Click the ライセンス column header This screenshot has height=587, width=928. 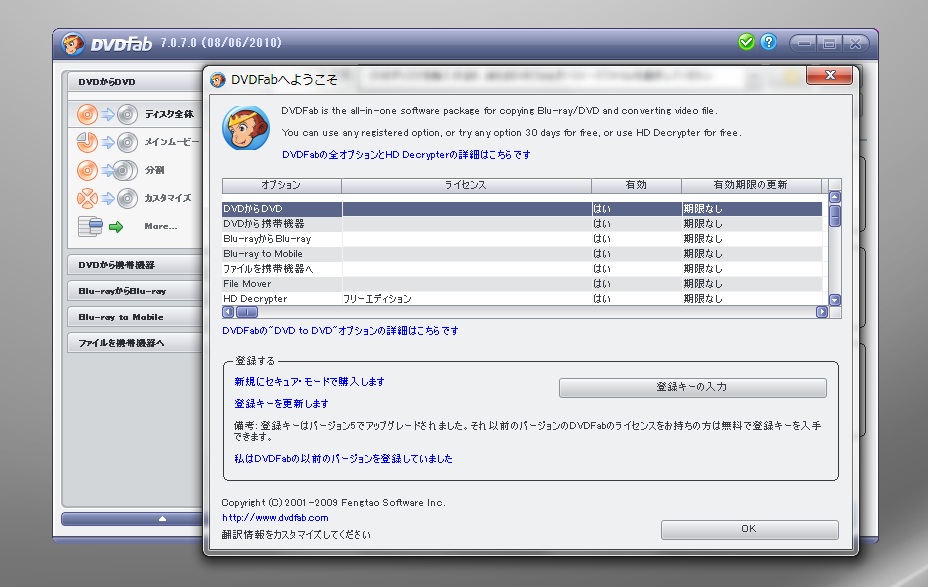[466, 185]
